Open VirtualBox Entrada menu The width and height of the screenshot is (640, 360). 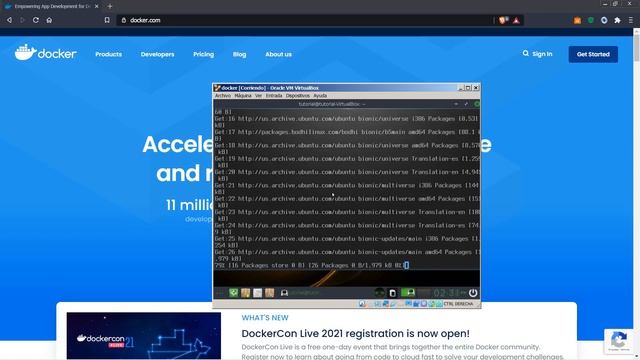pyautogui.click(x=274, y=96)
